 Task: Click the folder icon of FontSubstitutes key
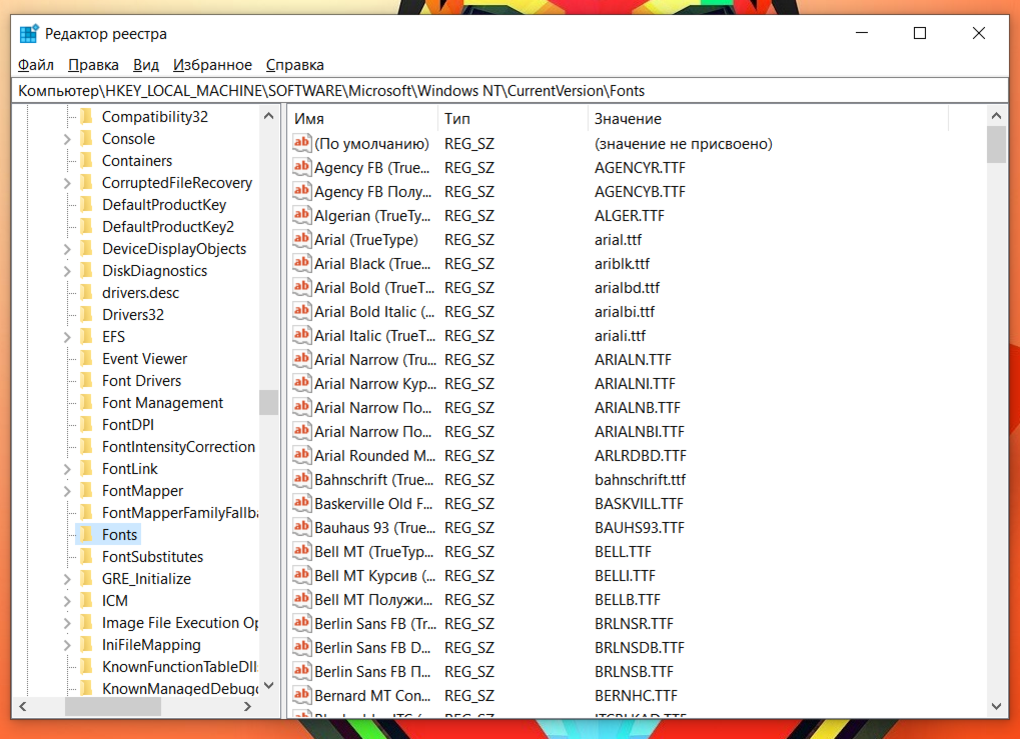click(x=87, y=556)
